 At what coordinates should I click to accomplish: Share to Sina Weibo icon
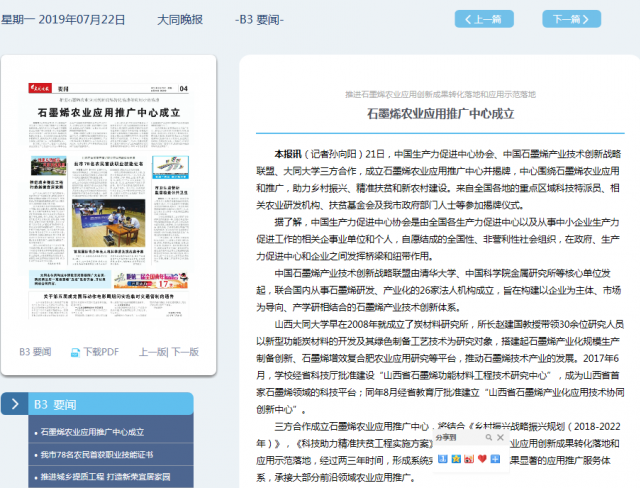[469, 459]
